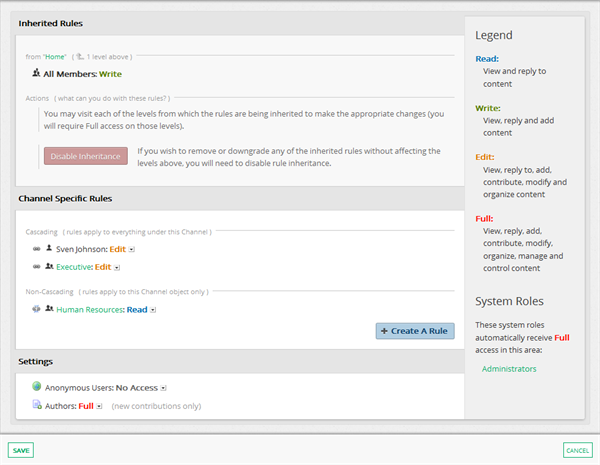Click the Inherited Rules heading
This screenshot has width=600, height=465.
pyautogui.click(x=51, y=23)
